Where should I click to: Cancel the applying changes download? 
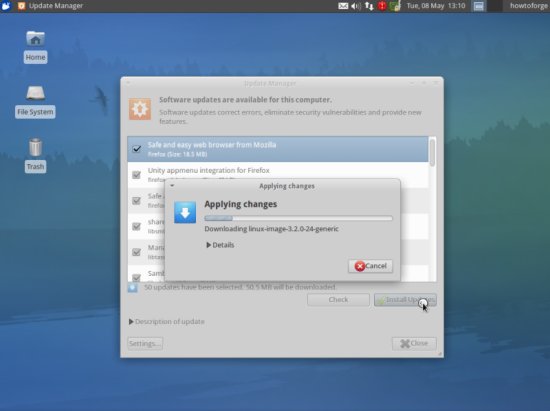click(x=370, y=266)
